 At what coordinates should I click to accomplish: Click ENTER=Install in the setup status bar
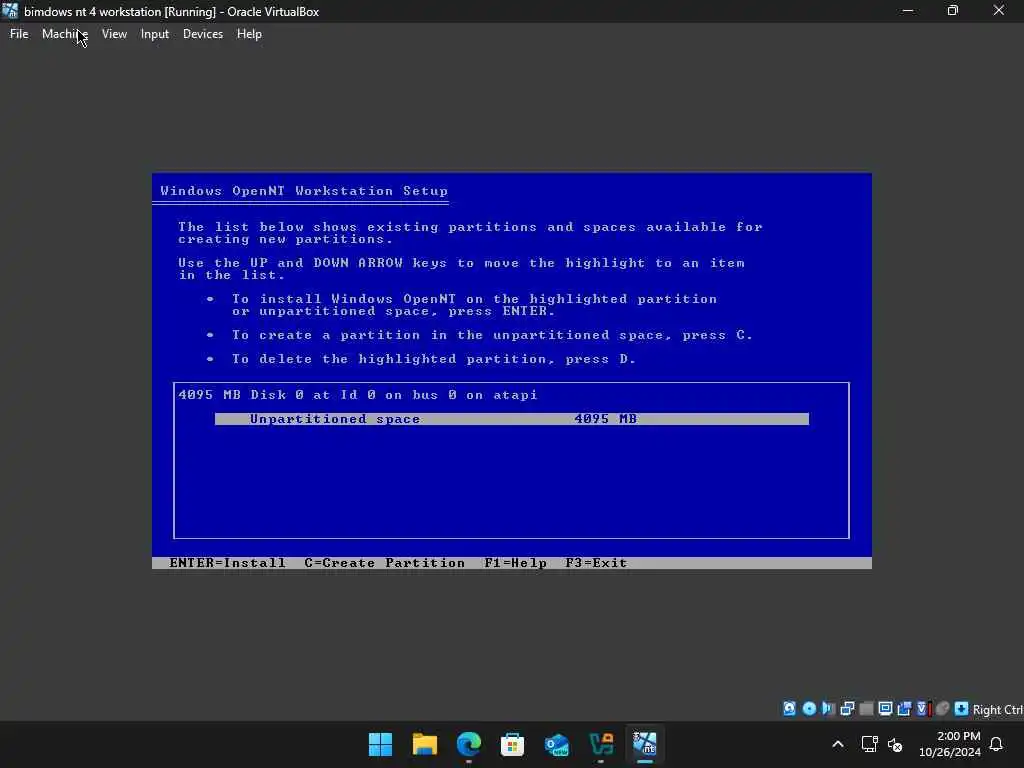[227, 562]
